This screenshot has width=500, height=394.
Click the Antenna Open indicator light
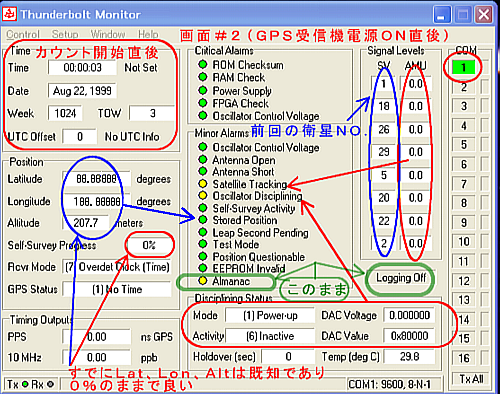202,159
